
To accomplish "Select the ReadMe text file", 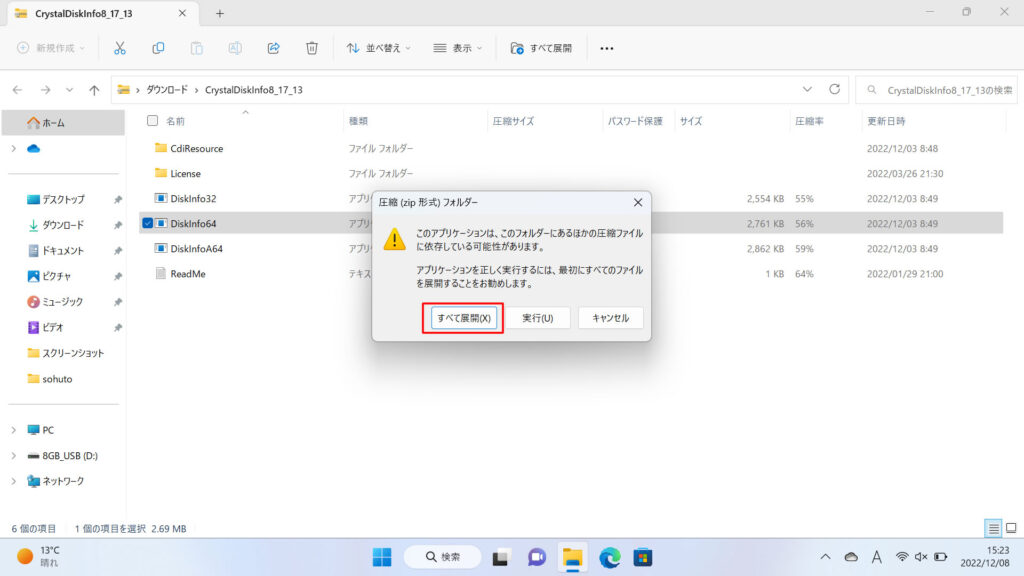I will 188,274.
